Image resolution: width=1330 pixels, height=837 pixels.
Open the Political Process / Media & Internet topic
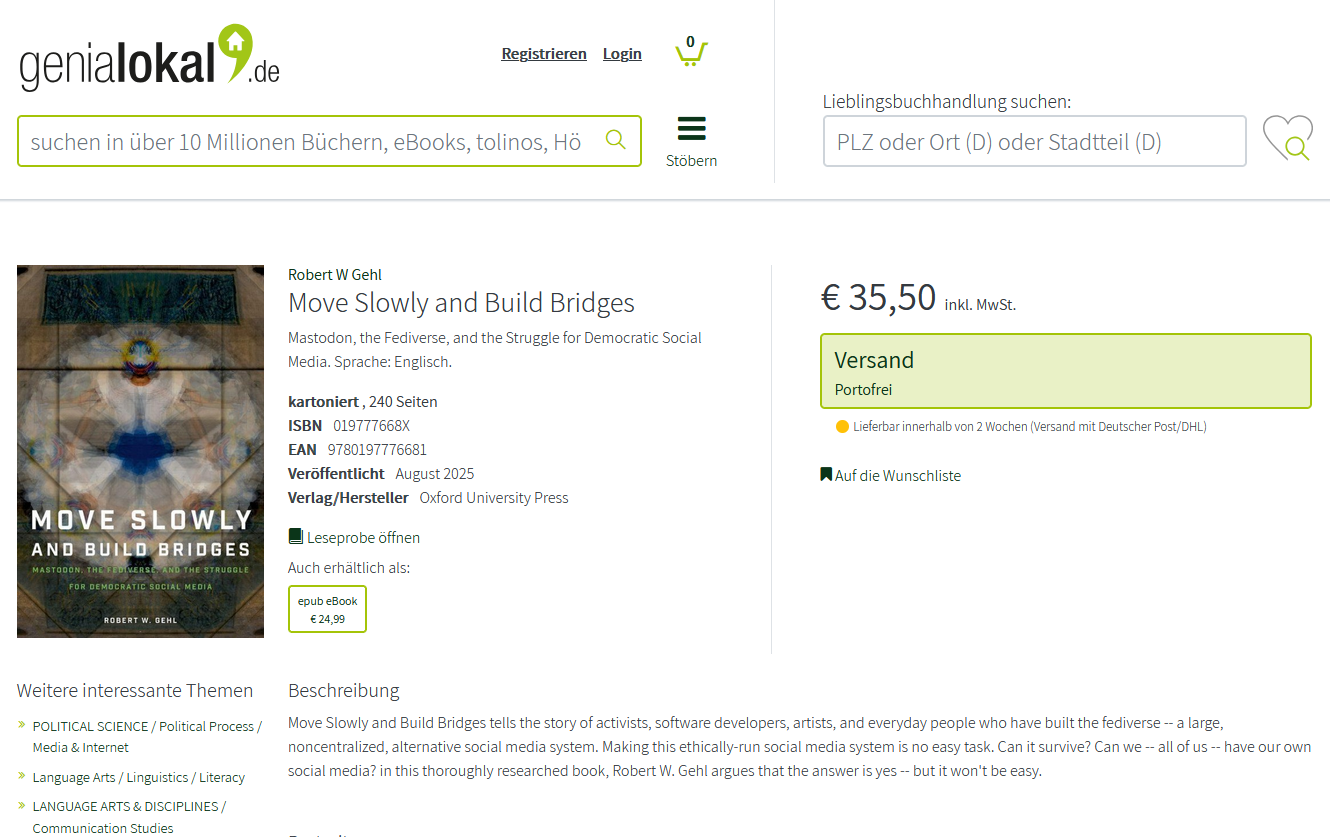pos(147,737)
